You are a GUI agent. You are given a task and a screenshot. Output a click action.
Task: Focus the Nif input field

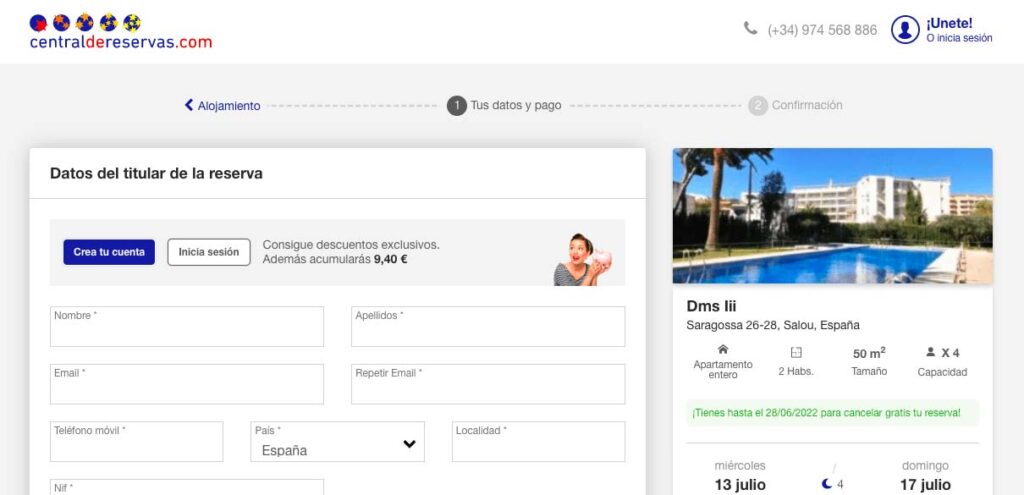187,487
